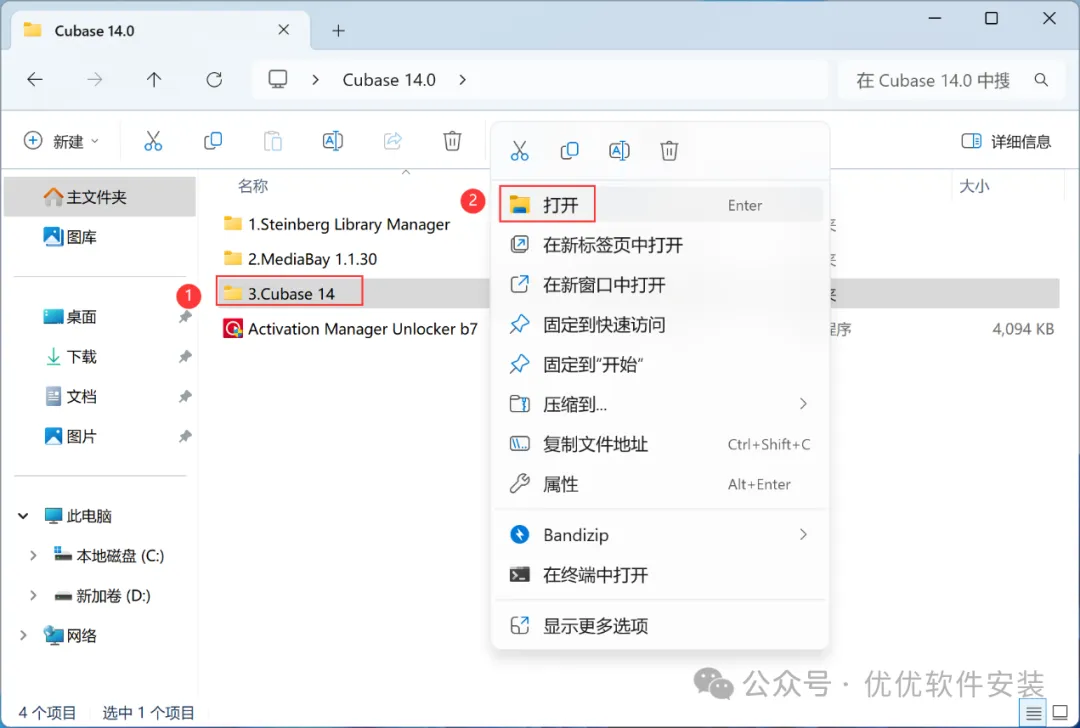
Task: Click the Delete trash icon in the main toolbar
Action: (452, 141)
